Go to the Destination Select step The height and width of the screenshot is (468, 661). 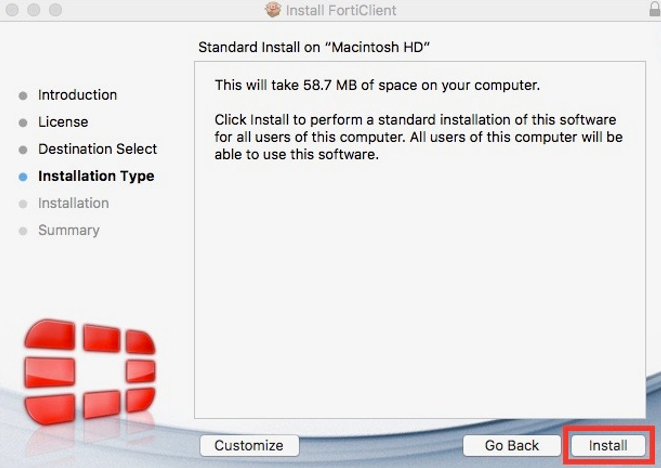[x=97, y=149]
